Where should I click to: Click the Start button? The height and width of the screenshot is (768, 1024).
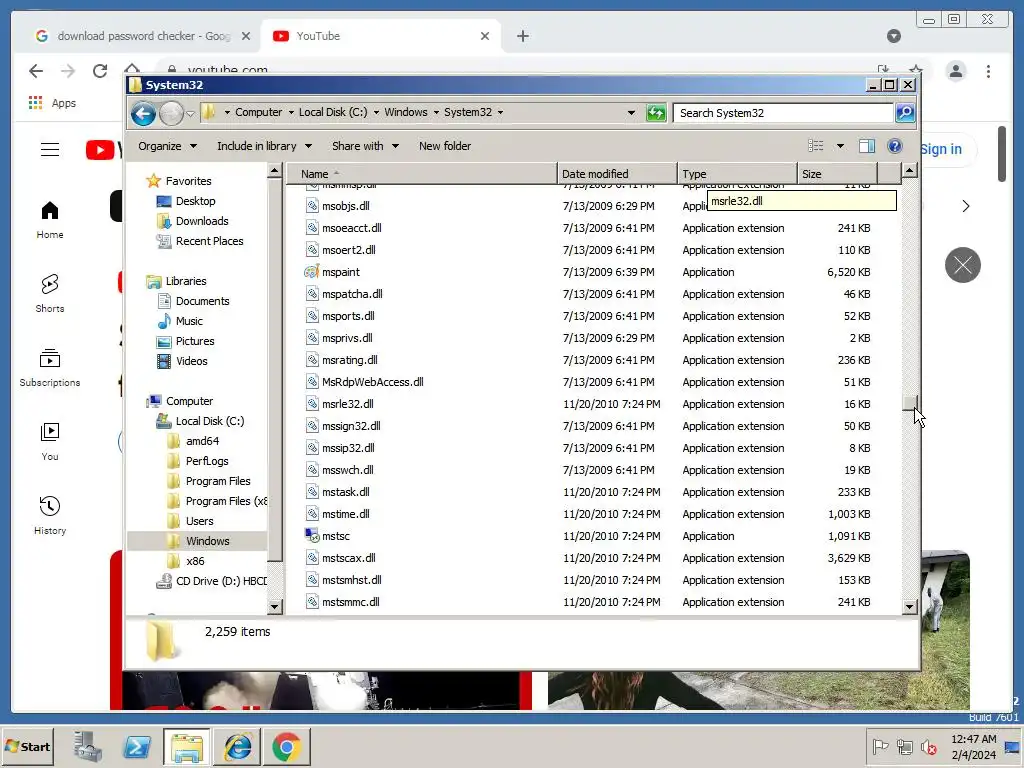pos(27,746)
